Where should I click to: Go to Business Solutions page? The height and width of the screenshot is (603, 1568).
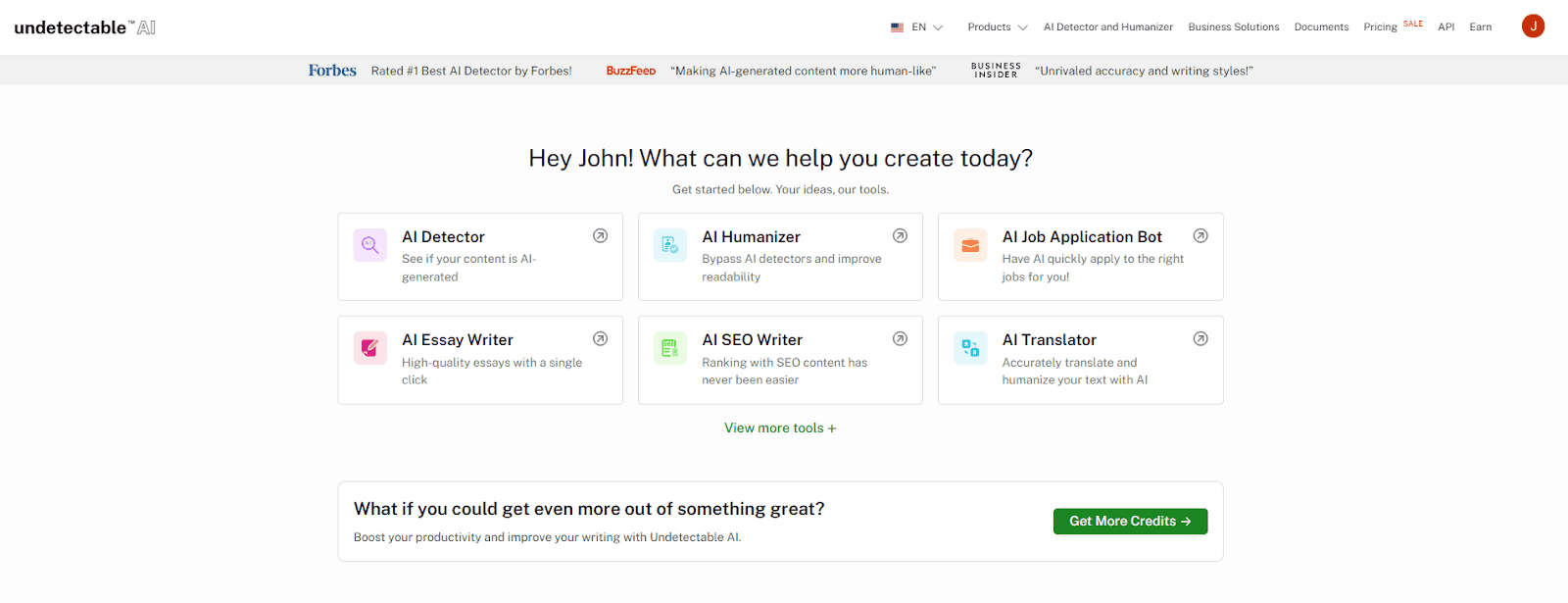pos(1233,27)
